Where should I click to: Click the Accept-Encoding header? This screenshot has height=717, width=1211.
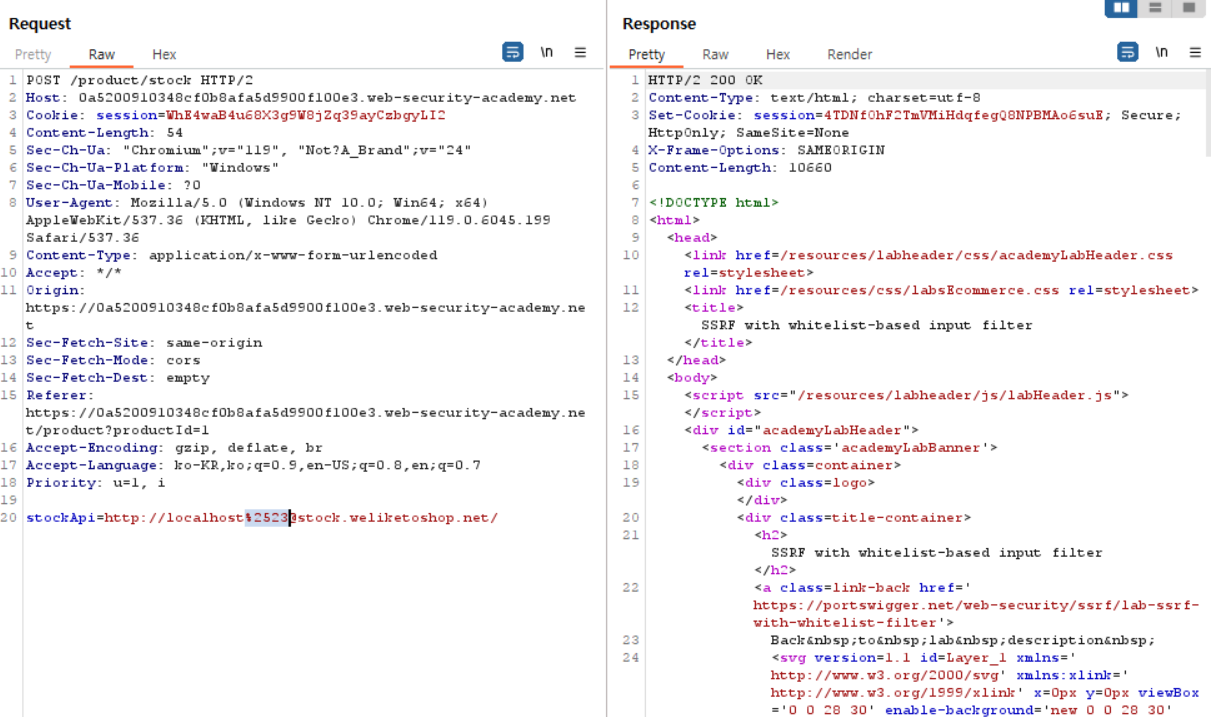175,448
